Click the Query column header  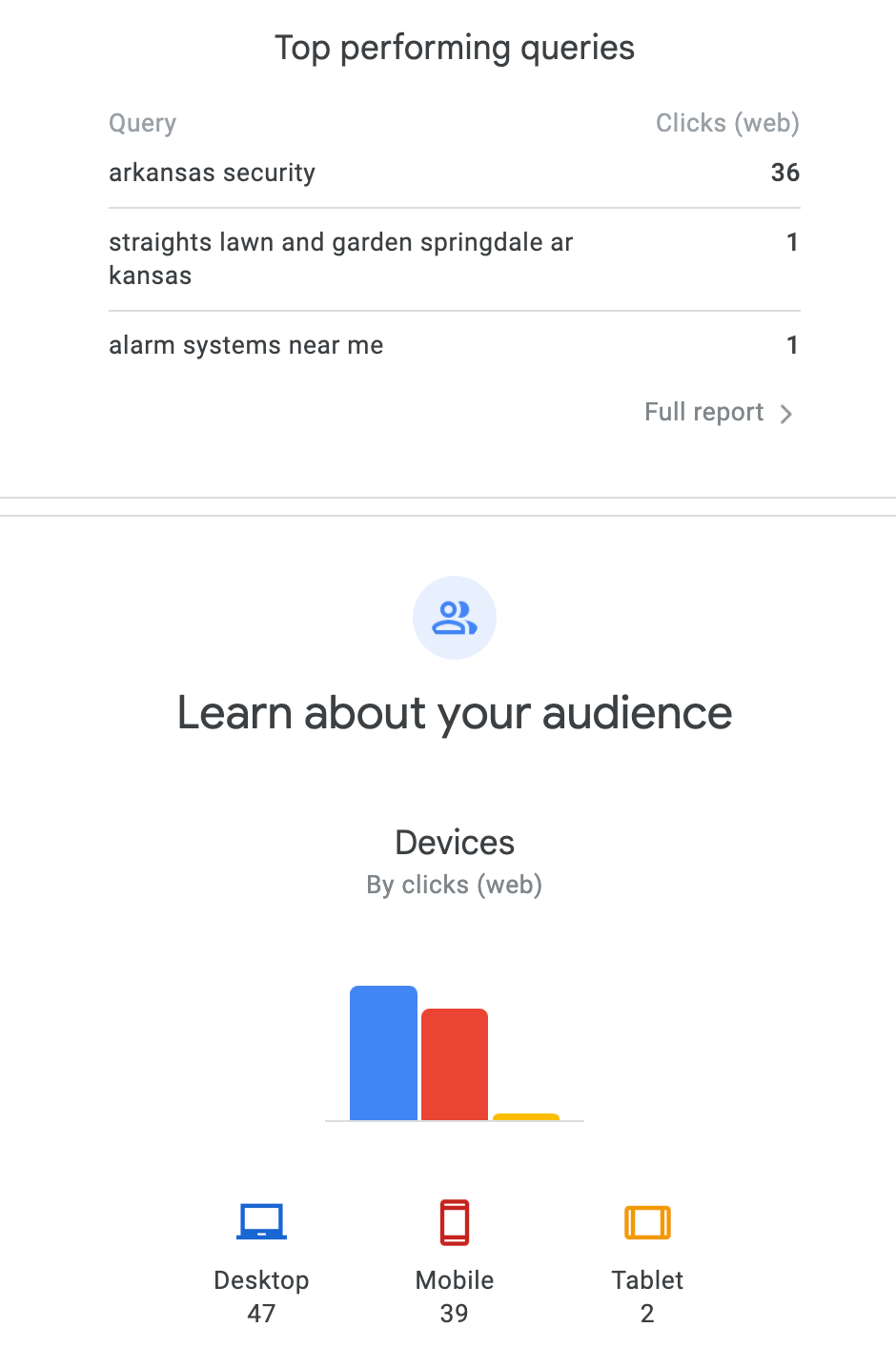[x=143, y=123]
